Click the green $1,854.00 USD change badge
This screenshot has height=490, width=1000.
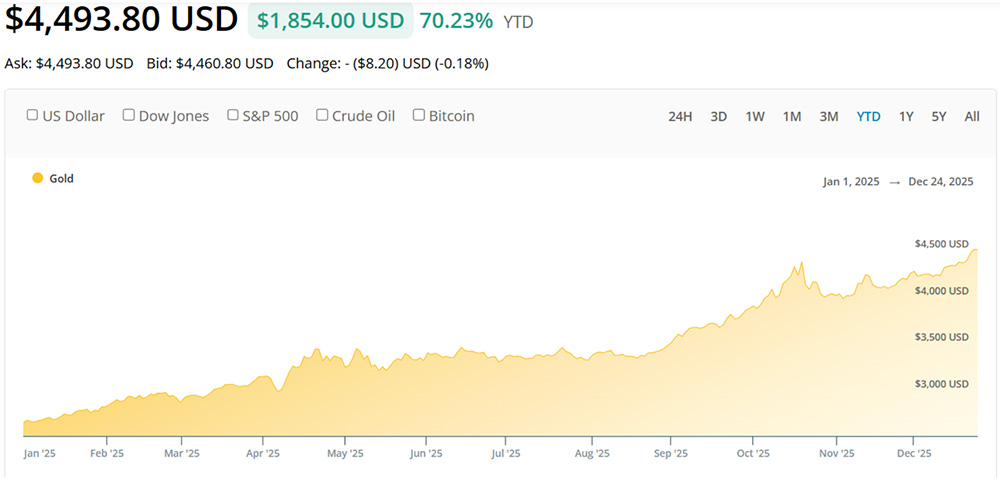[x=330, y=20]
